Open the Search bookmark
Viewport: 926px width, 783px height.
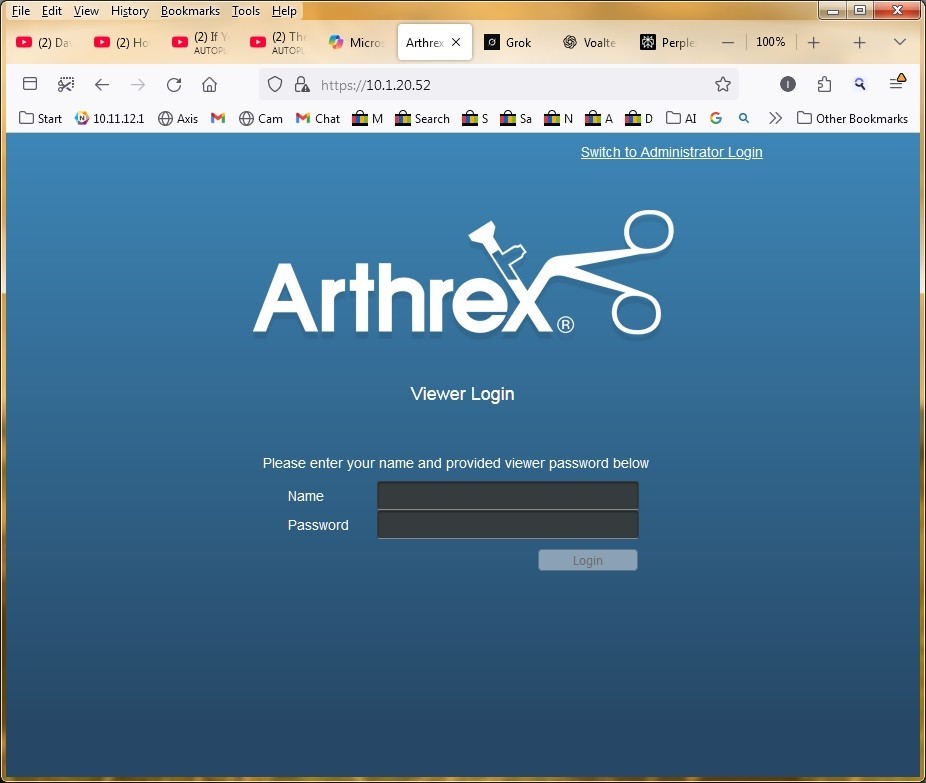422,119
